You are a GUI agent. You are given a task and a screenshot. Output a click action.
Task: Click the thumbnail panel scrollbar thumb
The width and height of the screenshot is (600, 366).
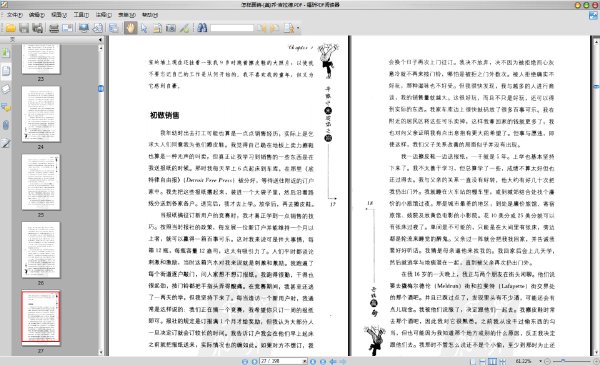(101, 88)
